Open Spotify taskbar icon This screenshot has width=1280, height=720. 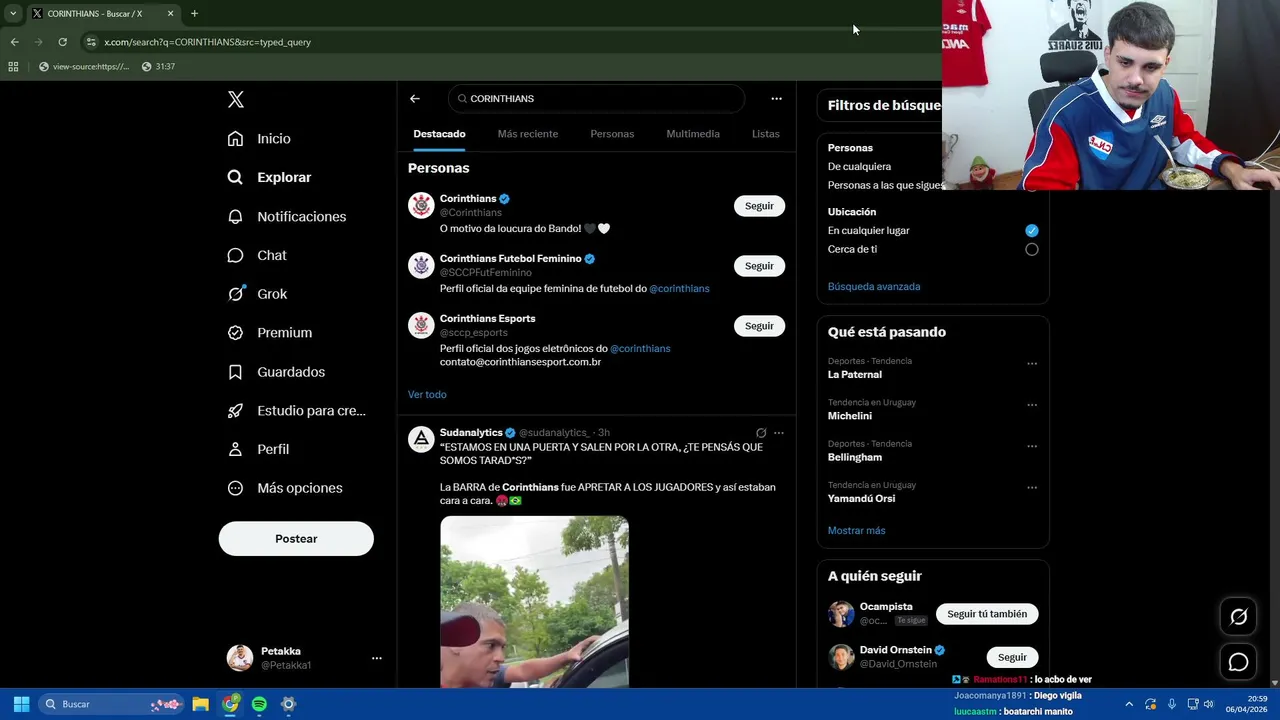pos(259,704)
